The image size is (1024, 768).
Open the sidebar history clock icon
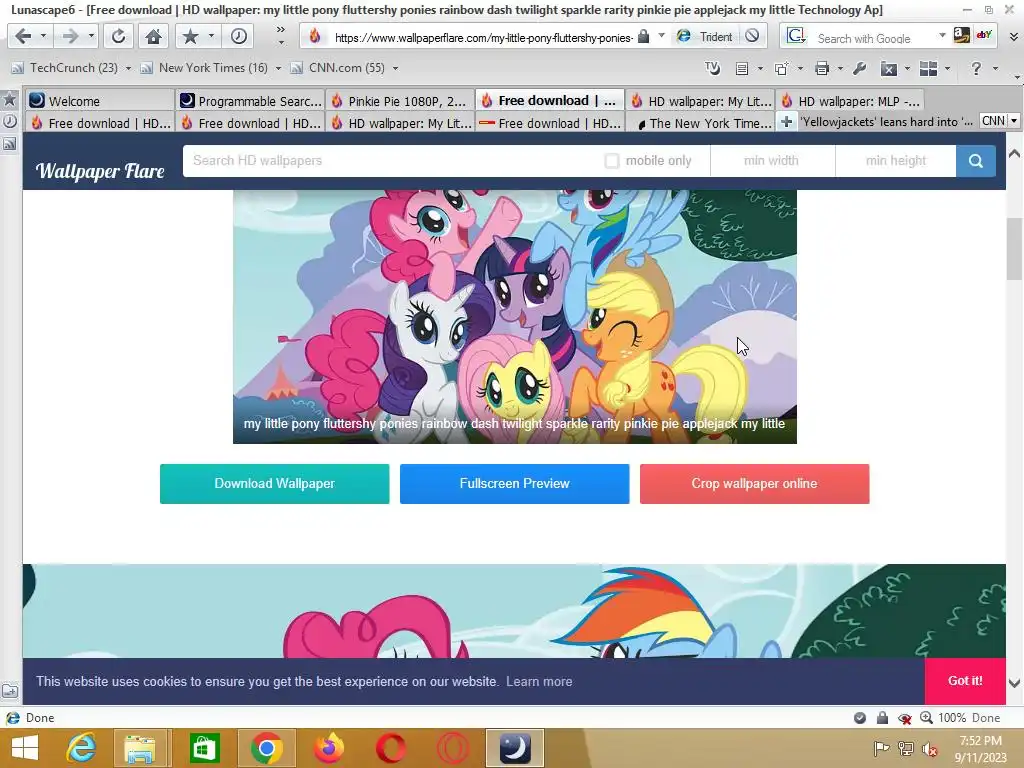(x=10, y=121)
